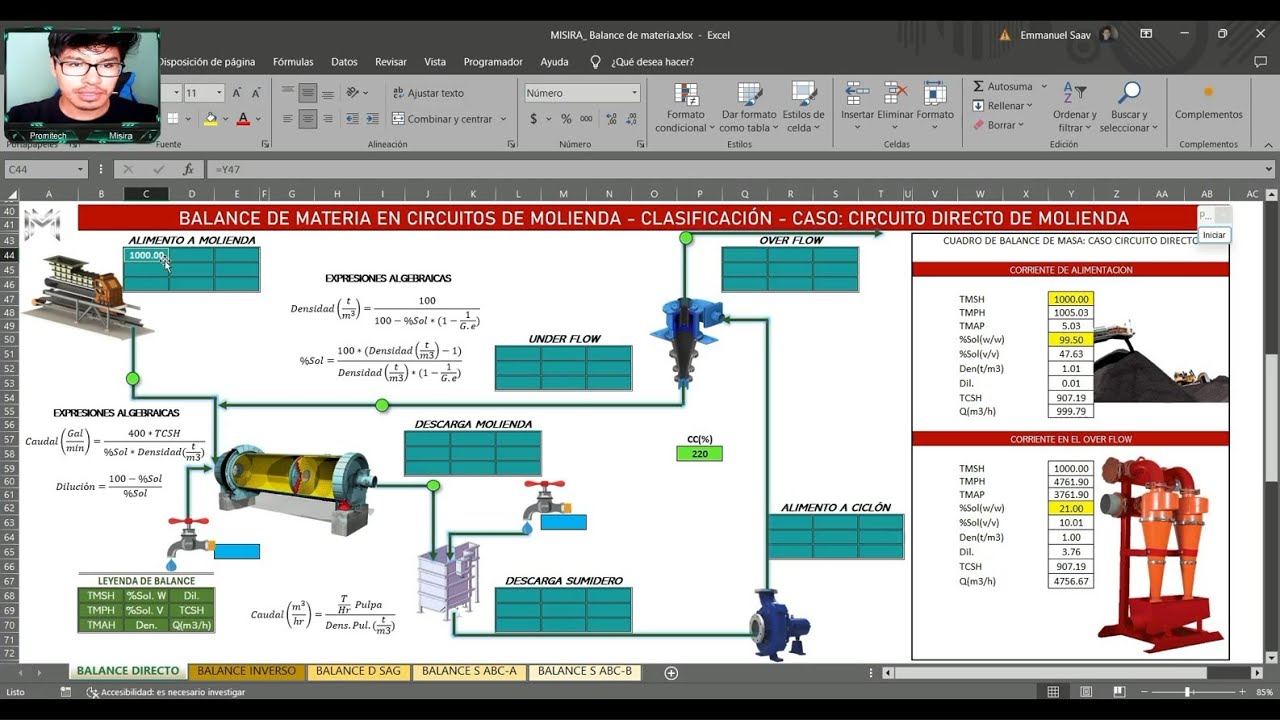Apply red font color A icon
Viewport: 1280px width, 720px height.
[x=243, y=119]
